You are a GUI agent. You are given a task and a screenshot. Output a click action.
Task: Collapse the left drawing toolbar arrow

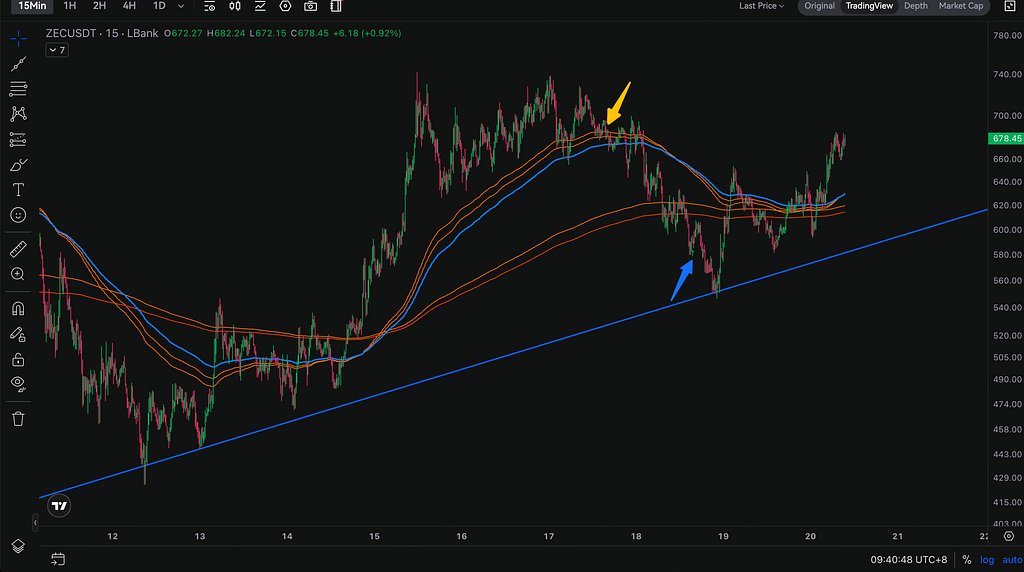[35, 522]
